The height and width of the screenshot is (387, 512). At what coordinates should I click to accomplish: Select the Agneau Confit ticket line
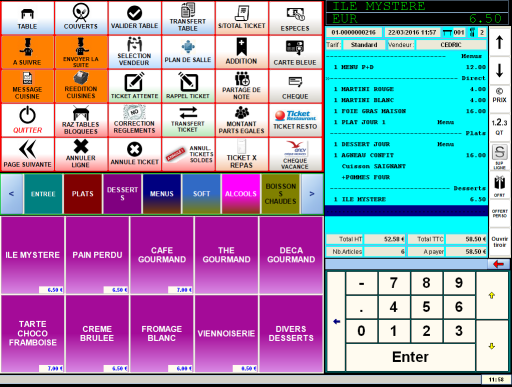click(407, 155)
